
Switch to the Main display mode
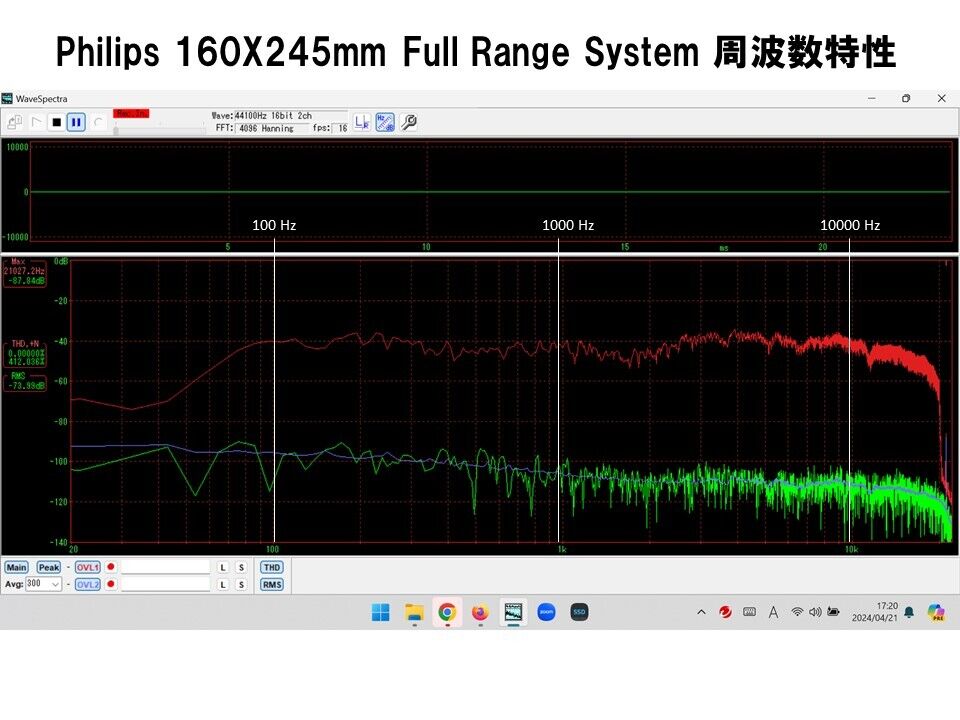17,567
